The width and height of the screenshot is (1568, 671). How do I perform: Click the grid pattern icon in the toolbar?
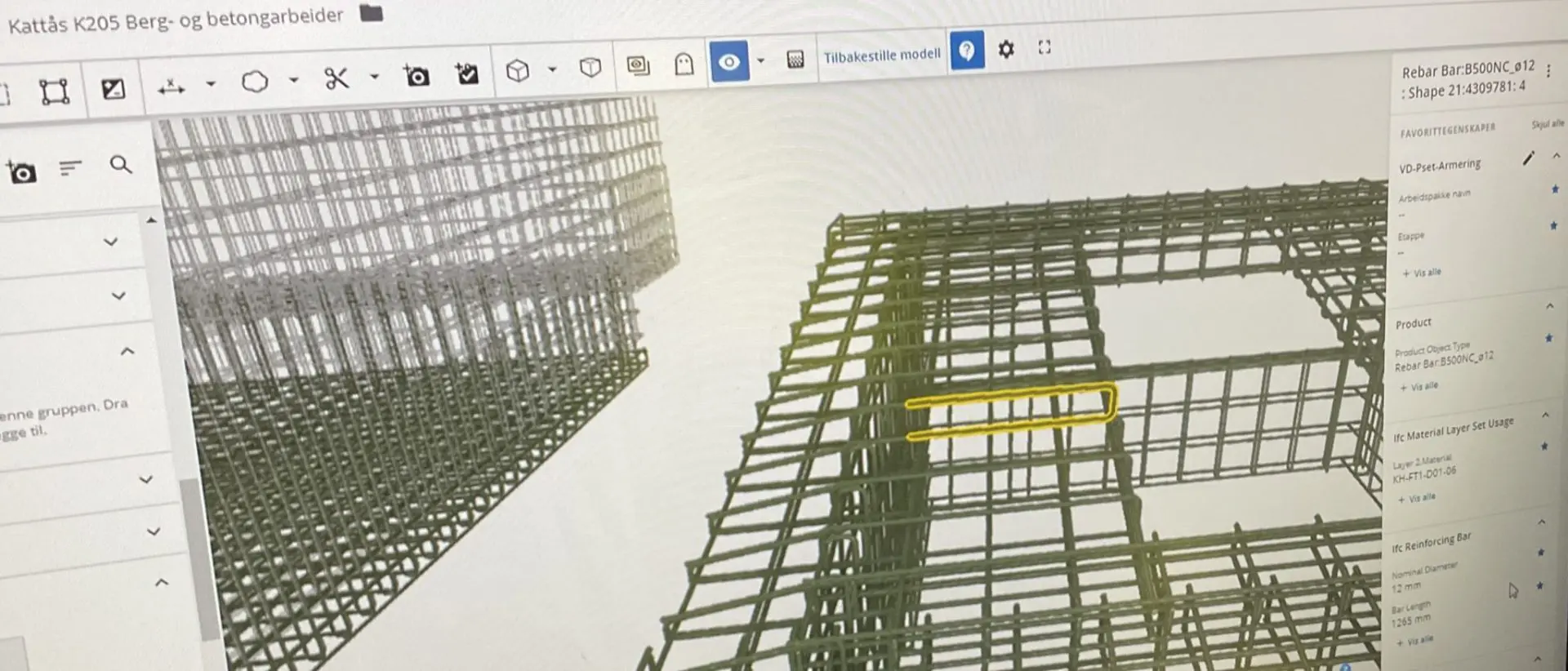tap(795, 59)
